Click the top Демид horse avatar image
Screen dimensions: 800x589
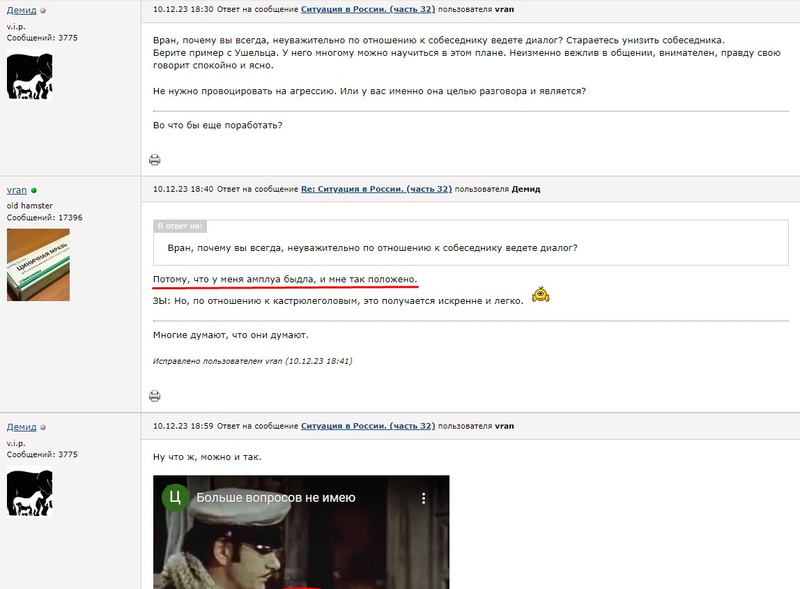coord(30,77)
